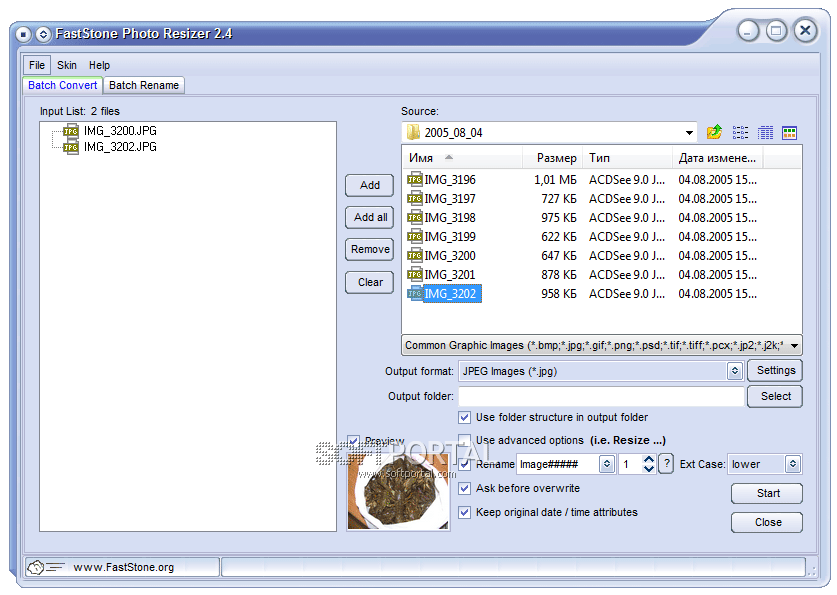
Task: Select IMG_3198 file name in source list
Action: pyautogui.click(x=449, y=218)
